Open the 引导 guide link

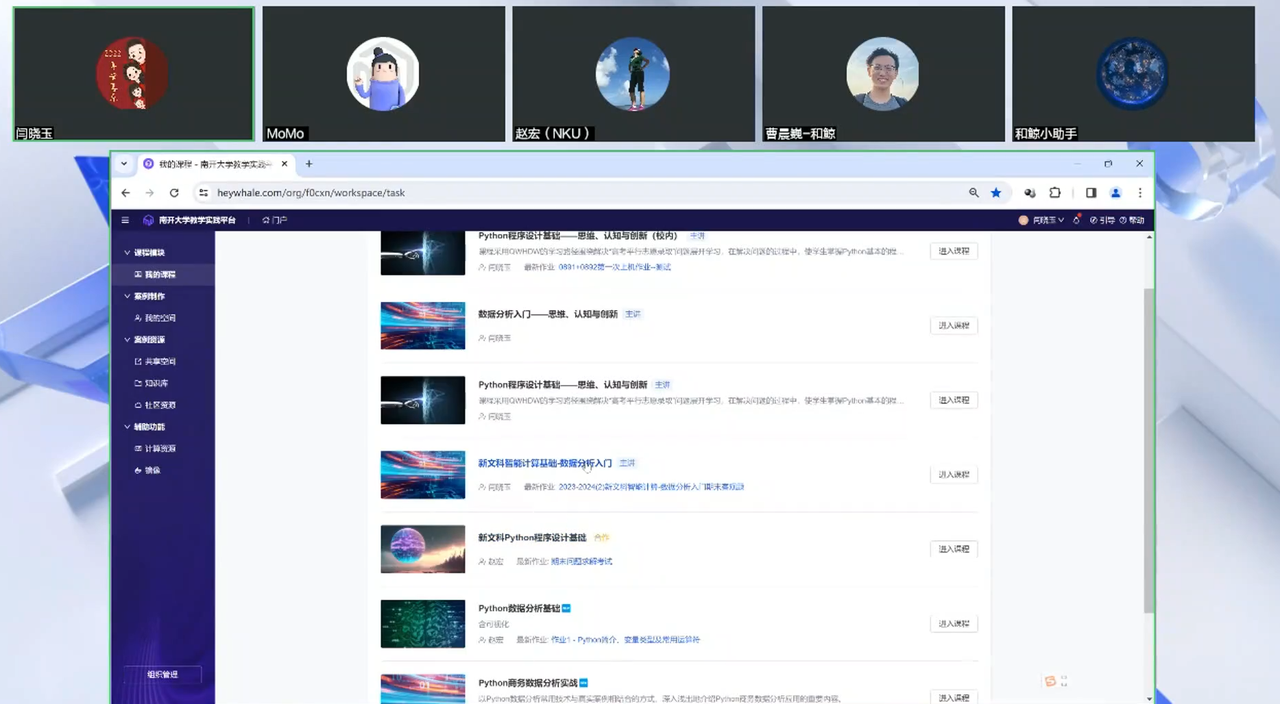pos(1102,220)
